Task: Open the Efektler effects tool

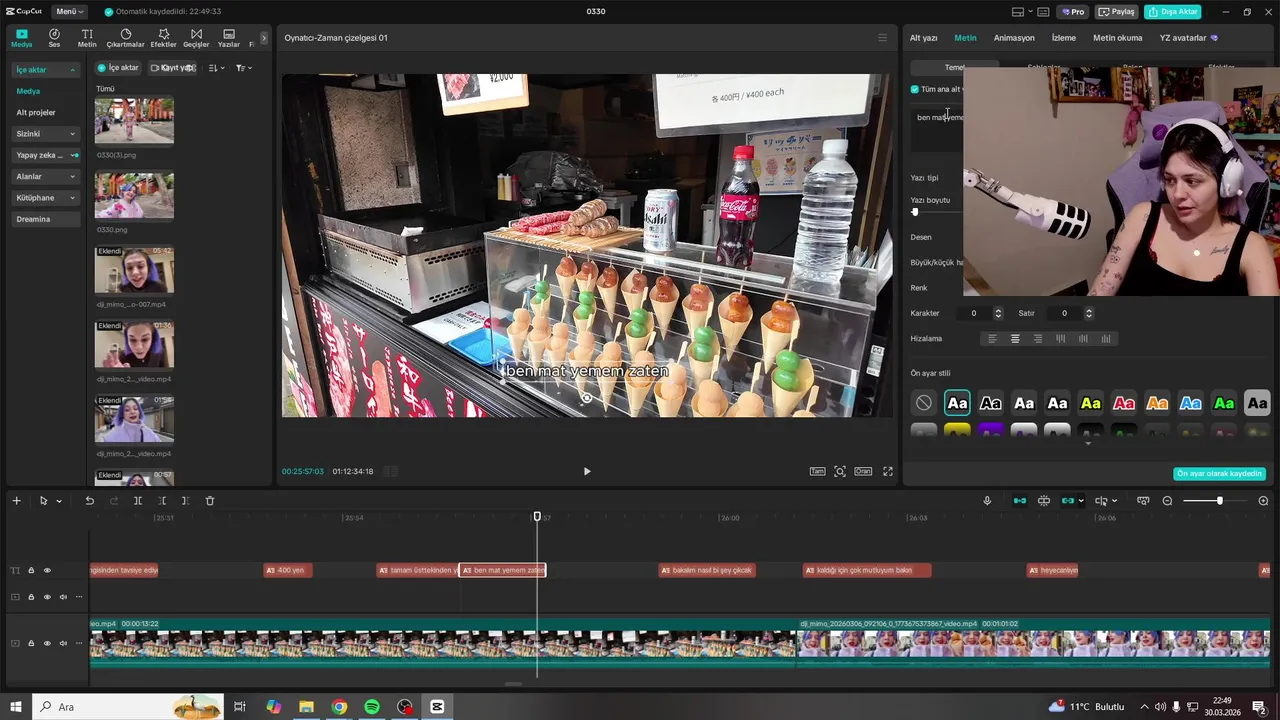Action: [163, 38]
